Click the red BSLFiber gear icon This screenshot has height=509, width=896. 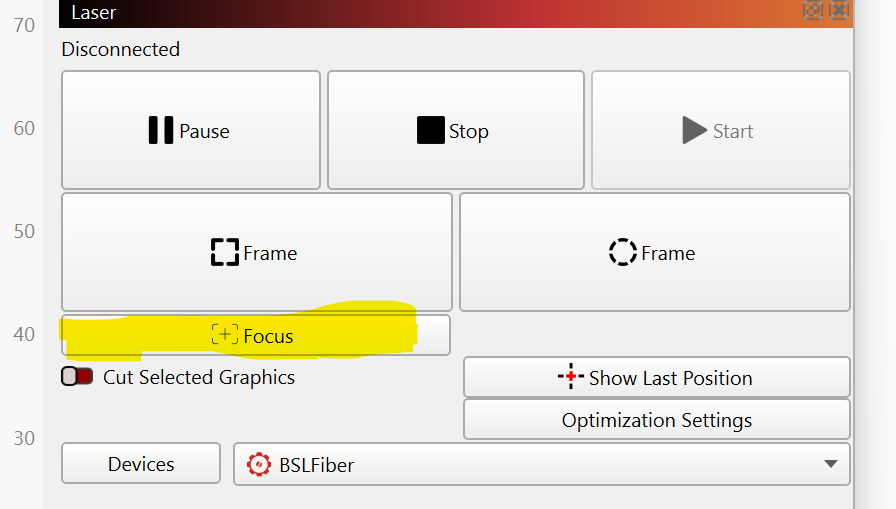(x=259, y=464)
